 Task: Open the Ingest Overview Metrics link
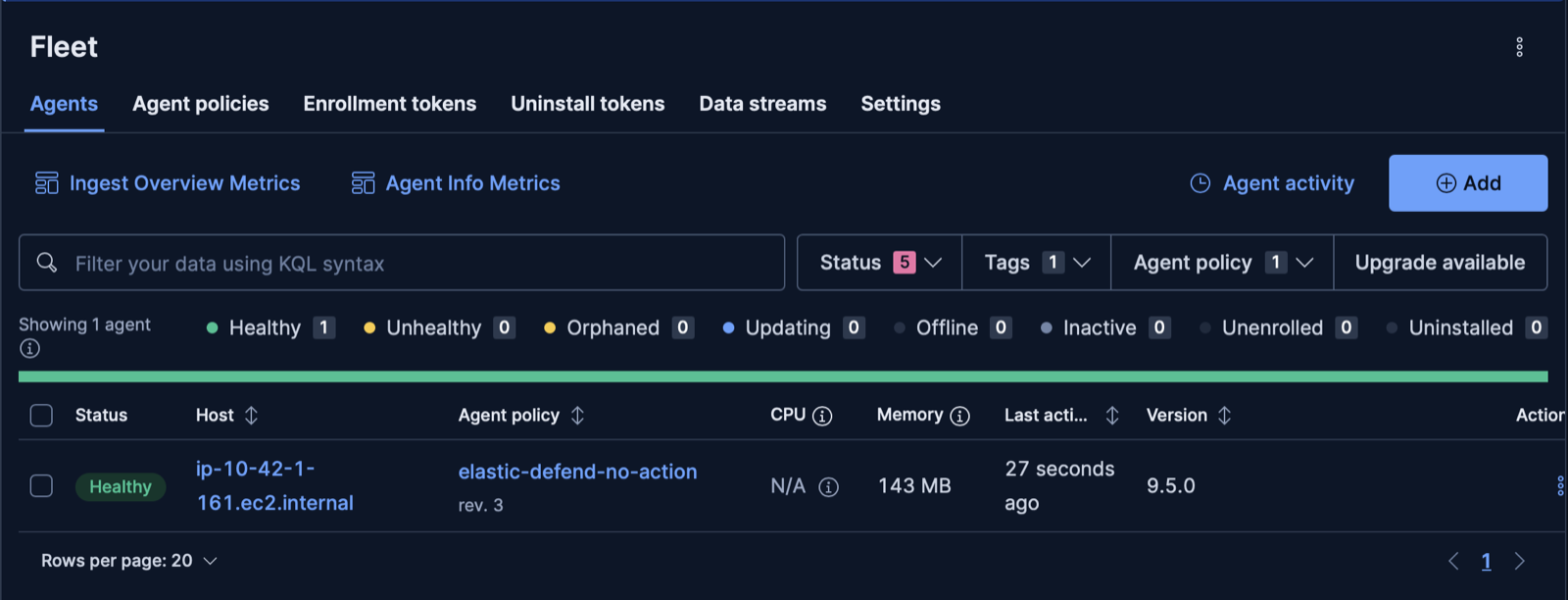(184, 183)
